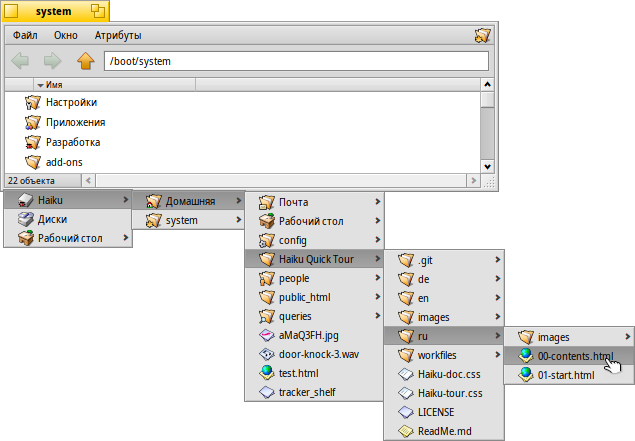Click the vertical scrollbar down arrow
Image resolution: width=635 pixels, height=441 pixels.
pyautogui.click(x=488, y=166)
